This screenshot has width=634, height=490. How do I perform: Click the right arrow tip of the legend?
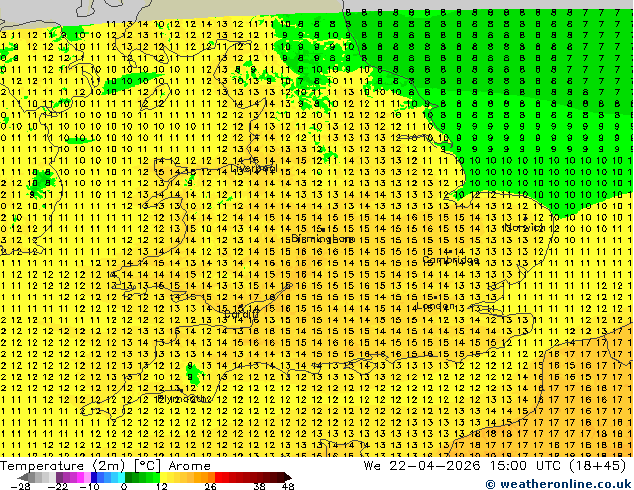[288, 477]
